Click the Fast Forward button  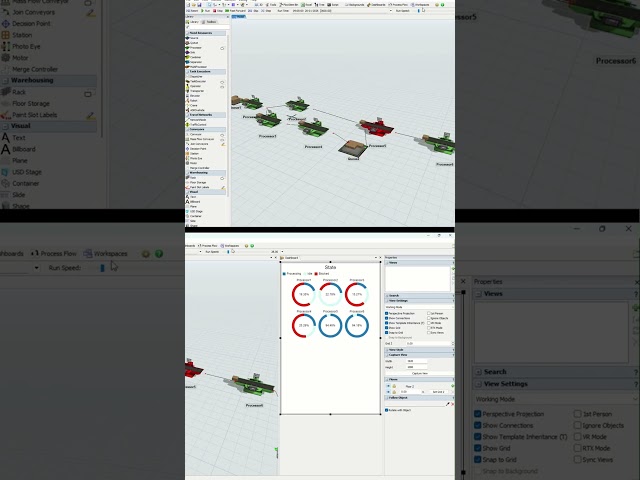236,11
